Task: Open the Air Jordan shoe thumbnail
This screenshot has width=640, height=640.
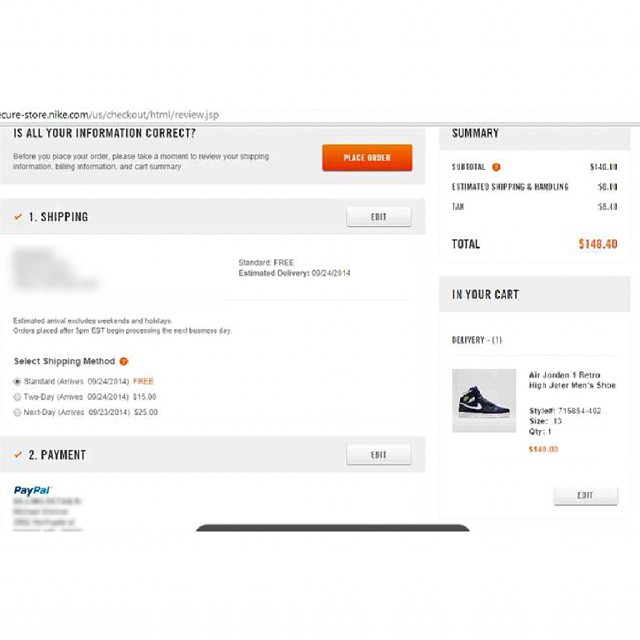Action: (x=484, y=400)
